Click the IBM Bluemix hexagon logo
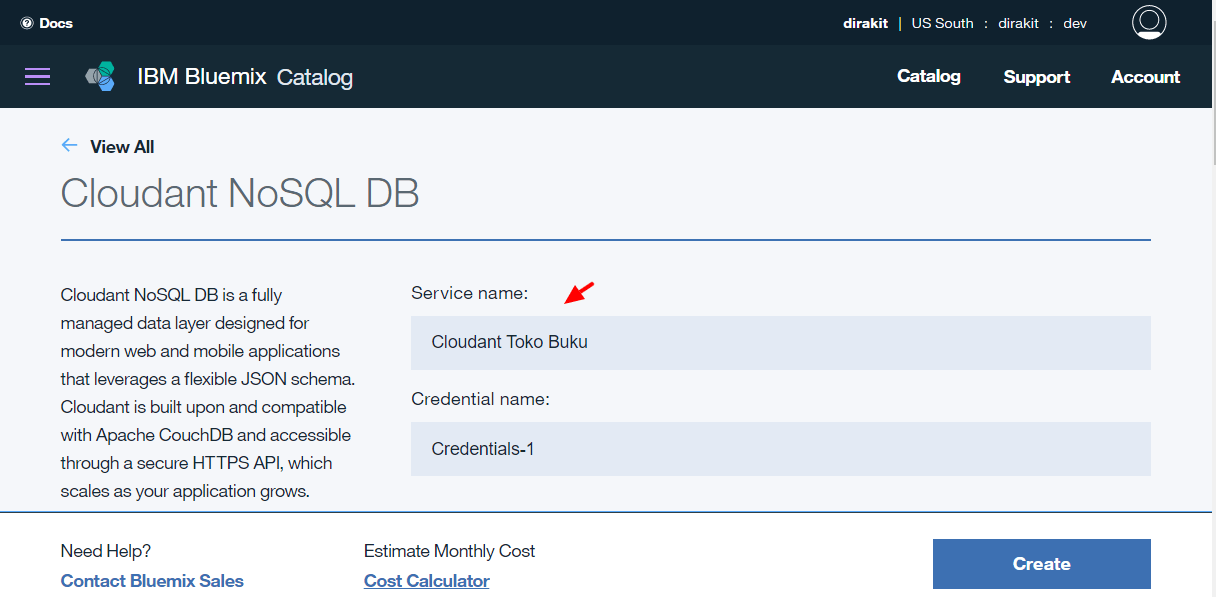Viewport: 1216px width, 597px height. [100, 76]
